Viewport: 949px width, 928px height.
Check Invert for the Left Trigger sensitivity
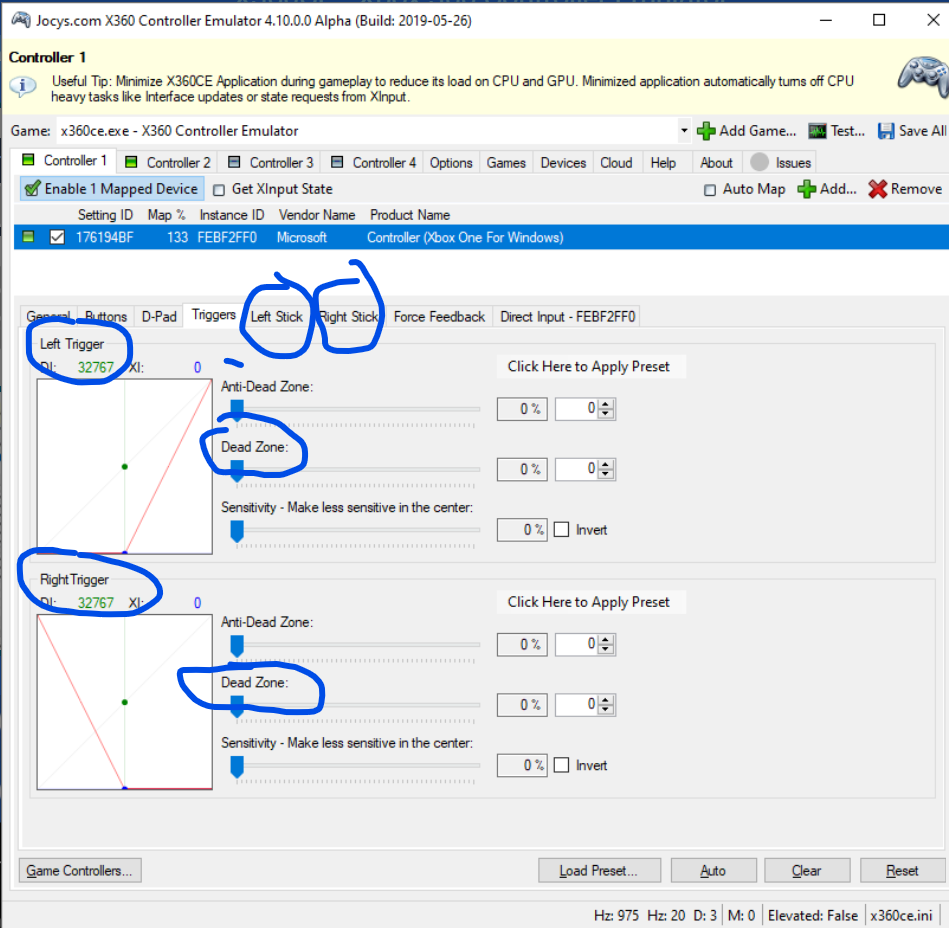(x=562, y=530)
